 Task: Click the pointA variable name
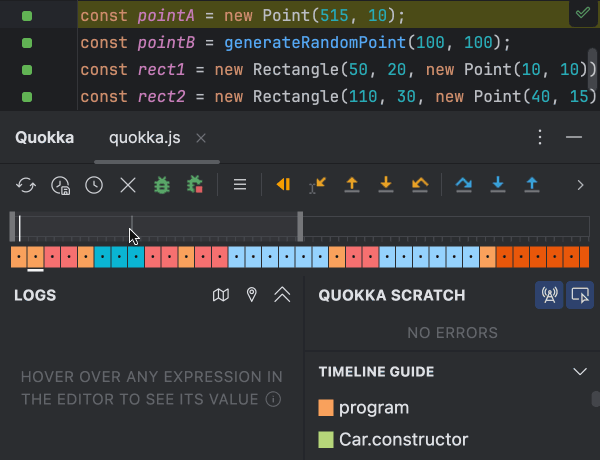(x=166, y=16)
